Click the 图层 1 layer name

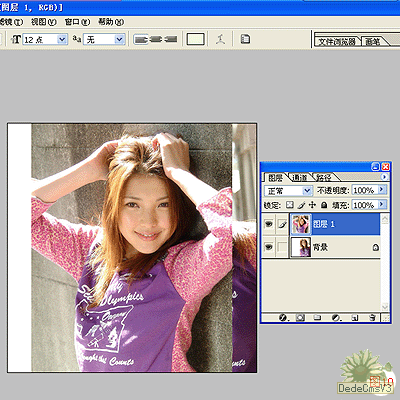[324, 224]
